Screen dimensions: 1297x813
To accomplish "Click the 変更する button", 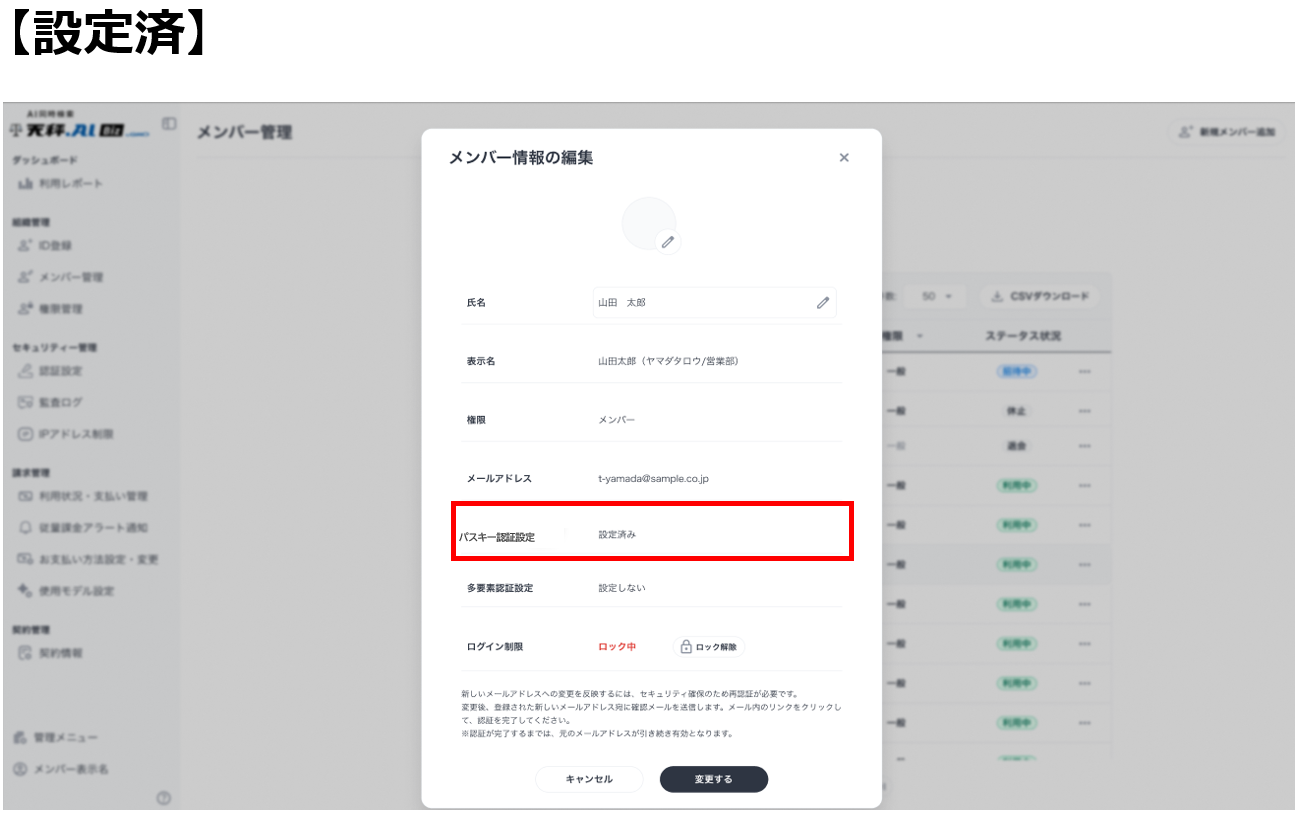I will (x=713, y=779).
